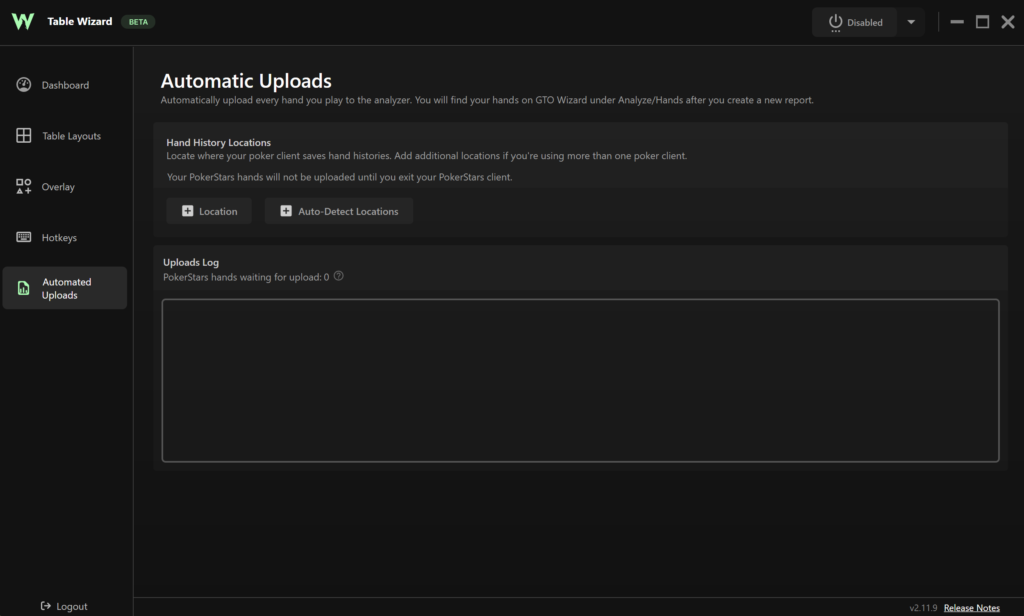The image size is (1024, 616).
Task: Click the Table Layouts grid icon
Action: (x=24, y=135)
